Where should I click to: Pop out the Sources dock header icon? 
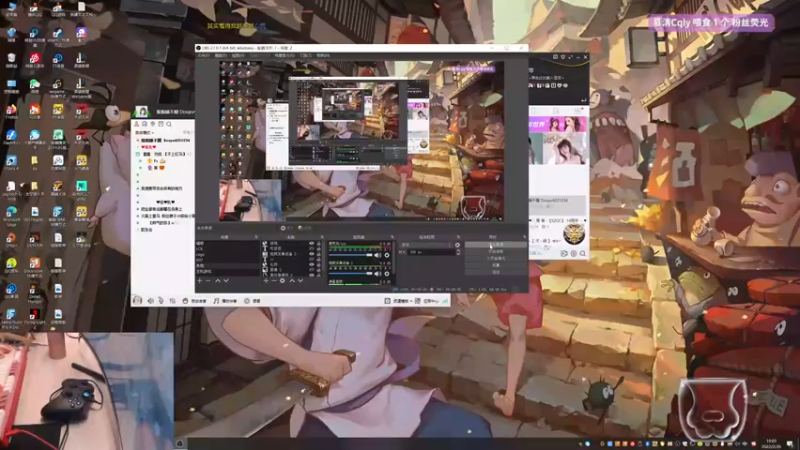click(322, 237)
